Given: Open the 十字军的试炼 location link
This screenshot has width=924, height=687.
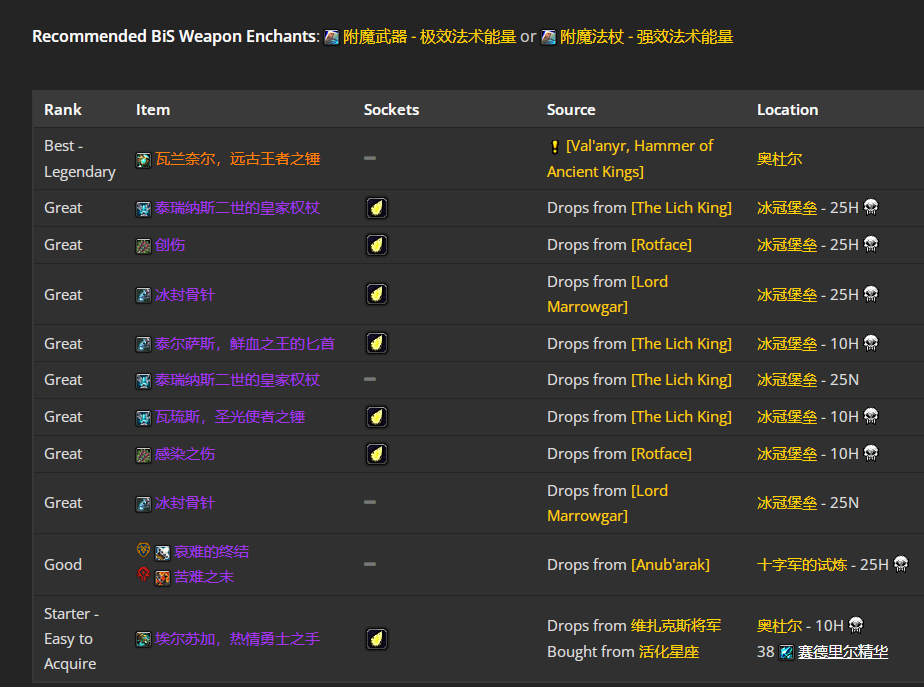Looking at the screenshot, I should pyautogui.click(x=800, y=564).
